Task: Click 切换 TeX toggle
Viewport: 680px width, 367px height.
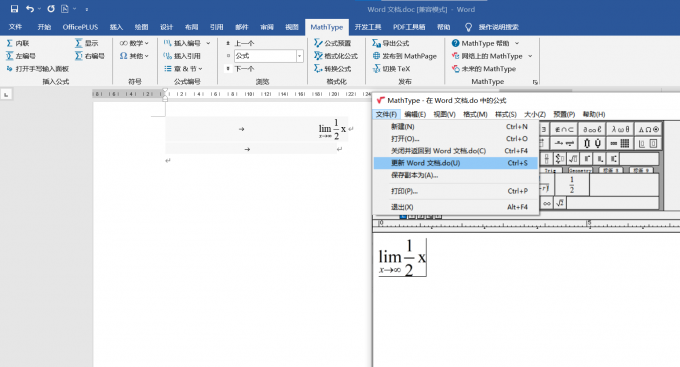Action: [391, 69]
